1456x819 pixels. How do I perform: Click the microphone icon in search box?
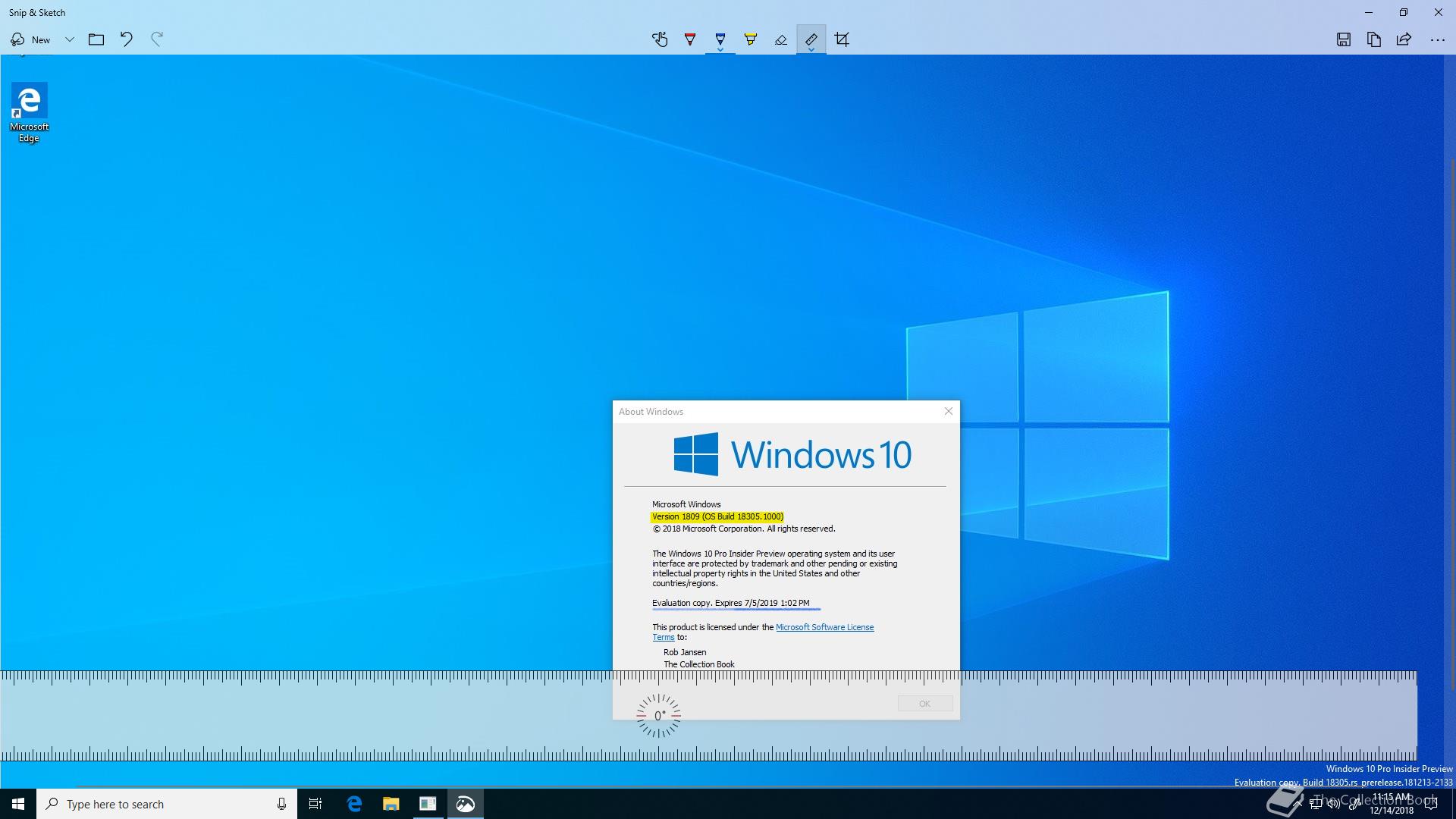click(281, 804)
